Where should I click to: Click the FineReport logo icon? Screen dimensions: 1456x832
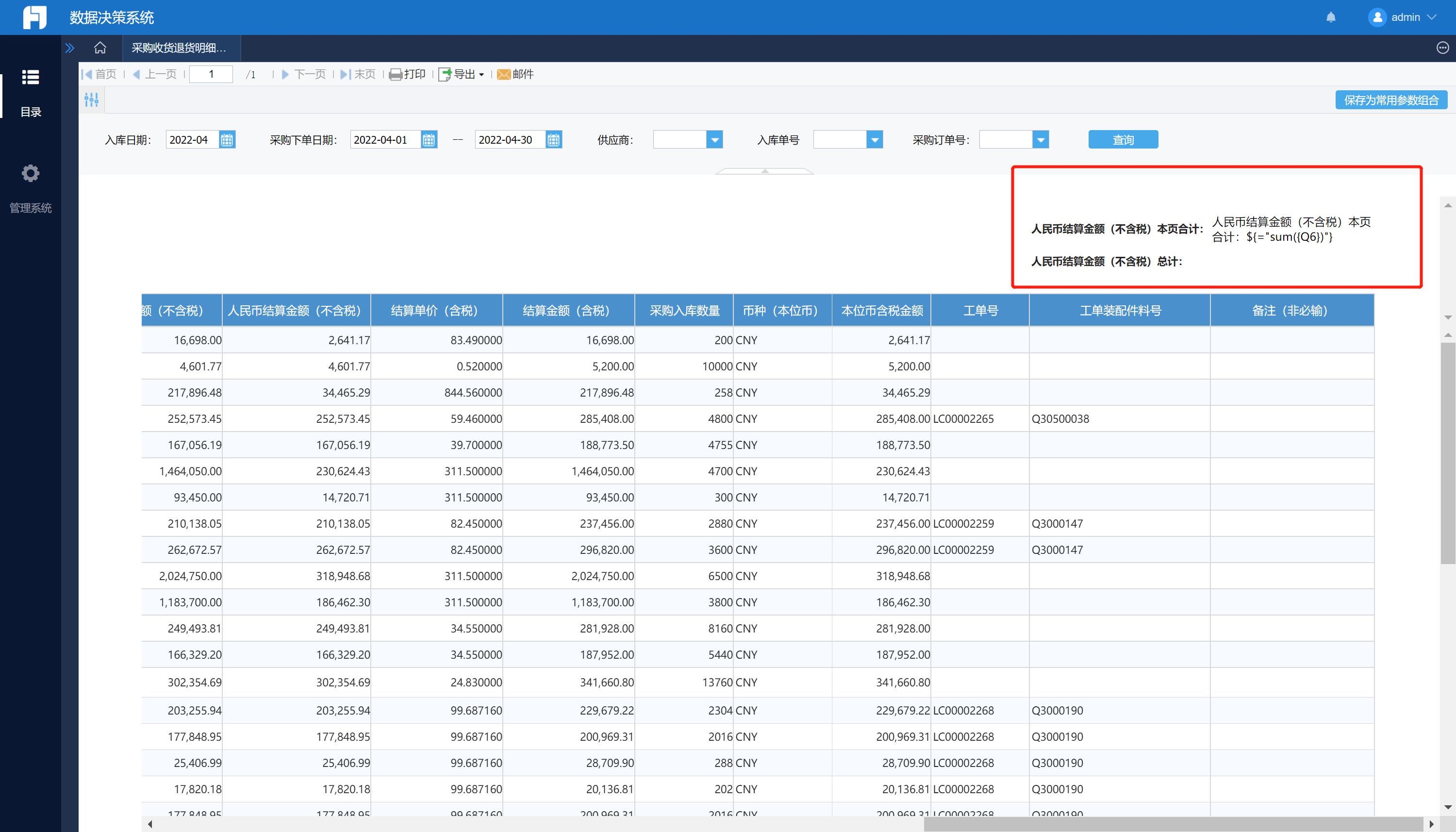pyautogui.click(x=34, y=17)
